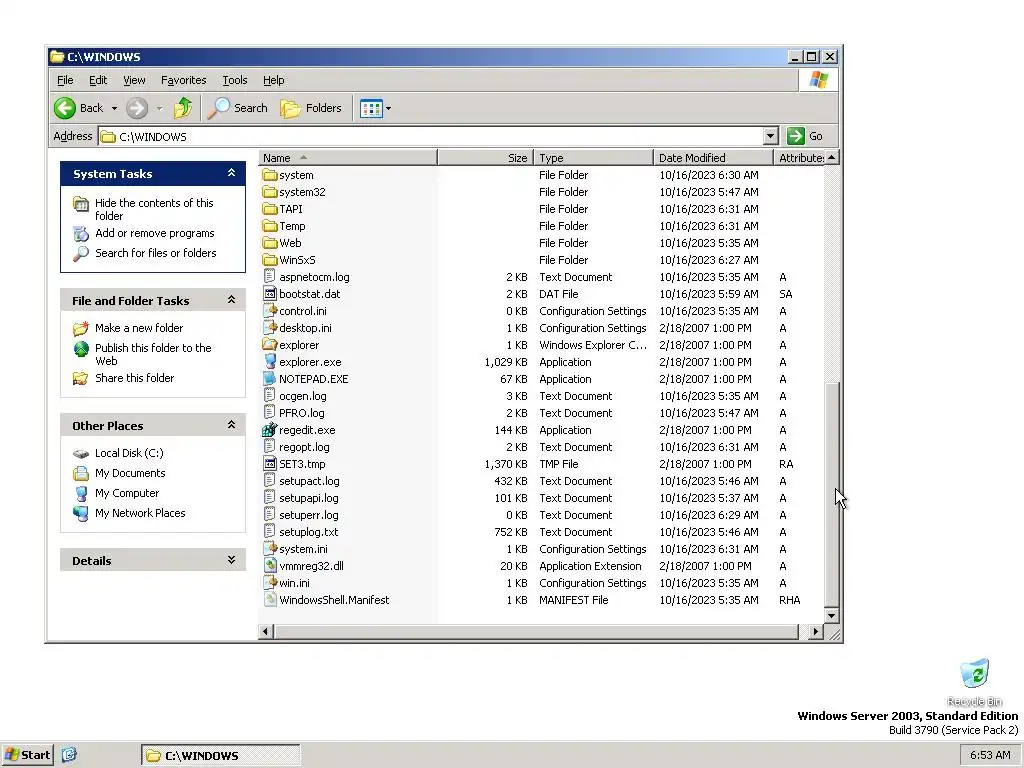
Task: Click Search for files or folders link
Action: 155,253
